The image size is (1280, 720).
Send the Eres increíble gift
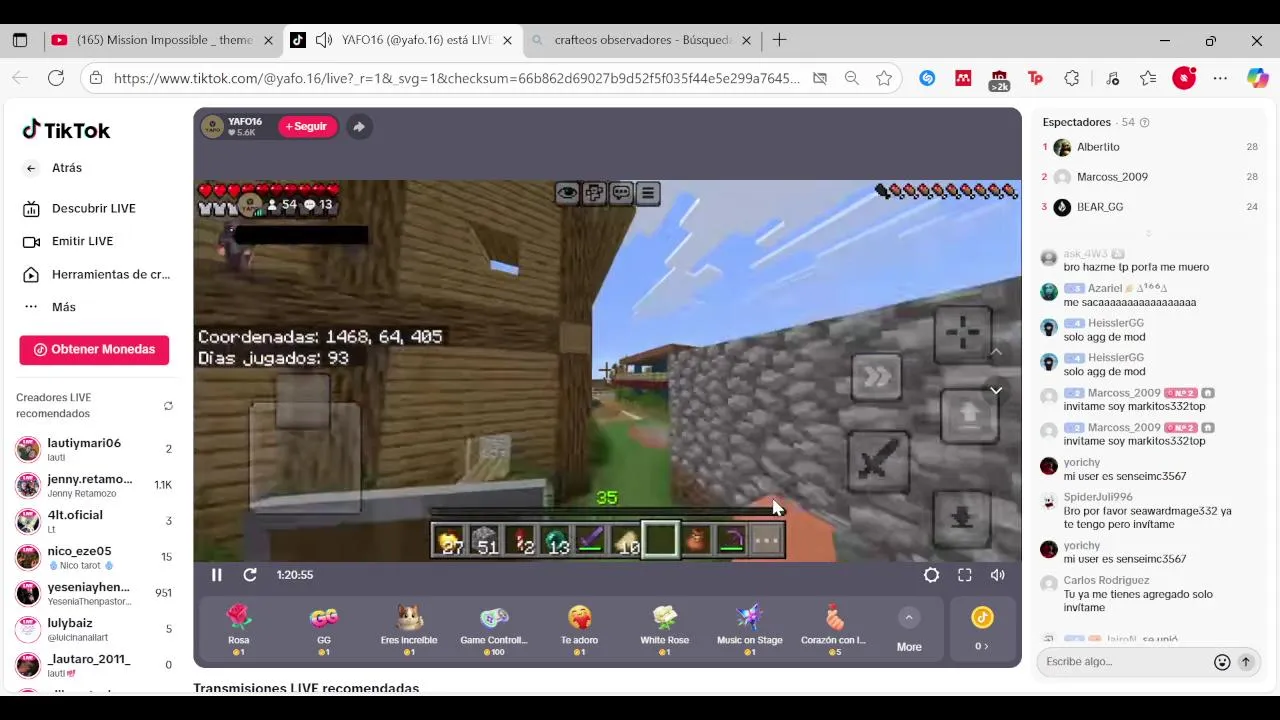(409, 630)
